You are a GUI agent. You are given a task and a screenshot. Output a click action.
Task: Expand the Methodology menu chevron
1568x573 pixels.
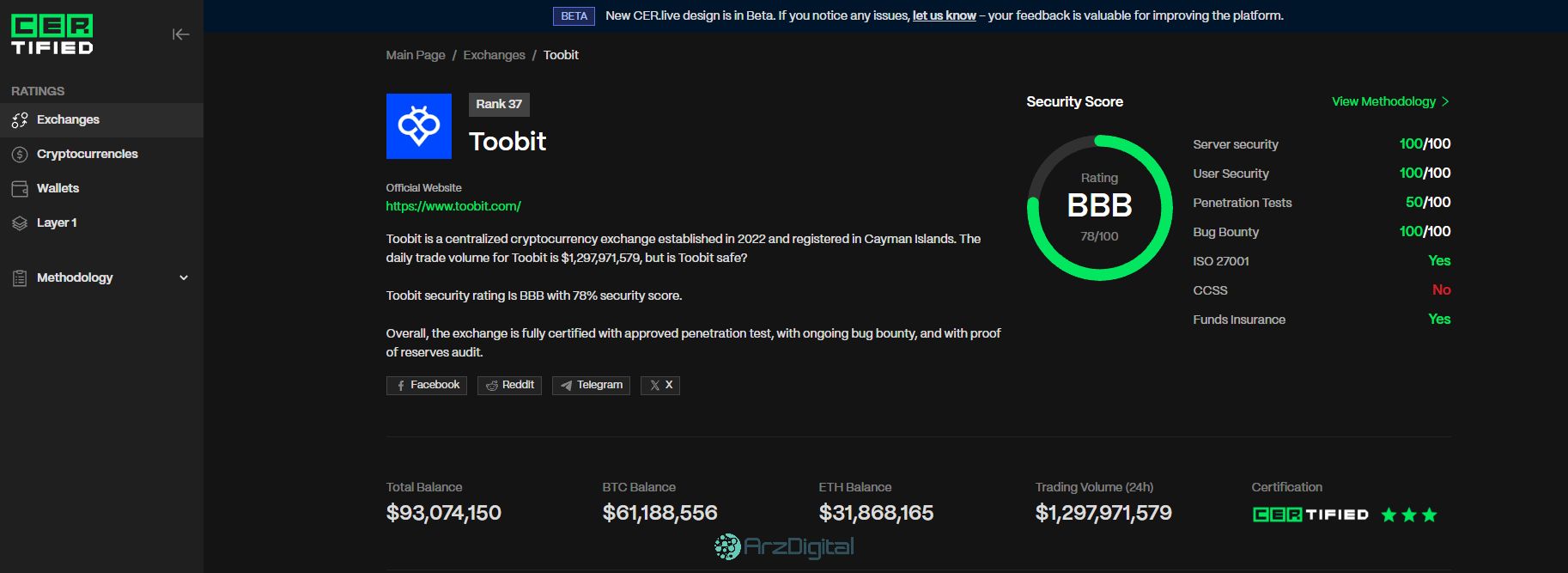(x=184, y=277)
